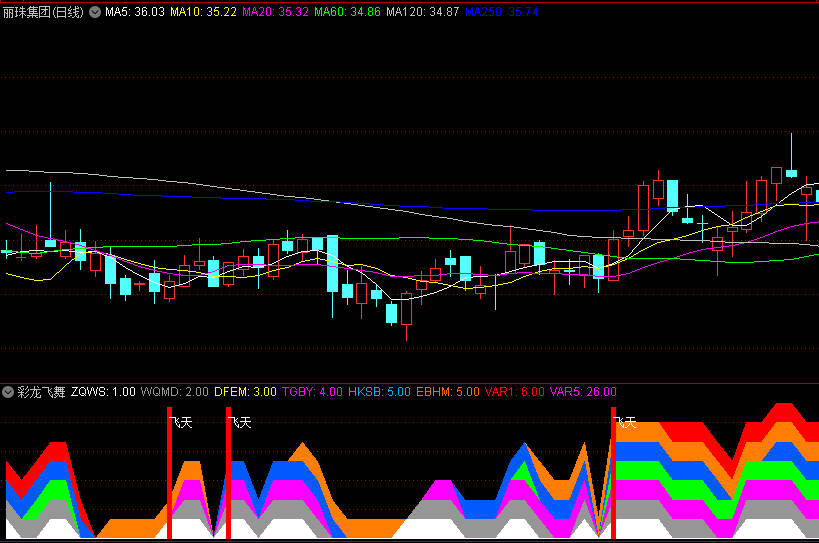This screenshot has width=819, height=543.
Task: Expand the 彩龙飞舞 indicator dropdown arrow
Action: [x=8, y=392]
